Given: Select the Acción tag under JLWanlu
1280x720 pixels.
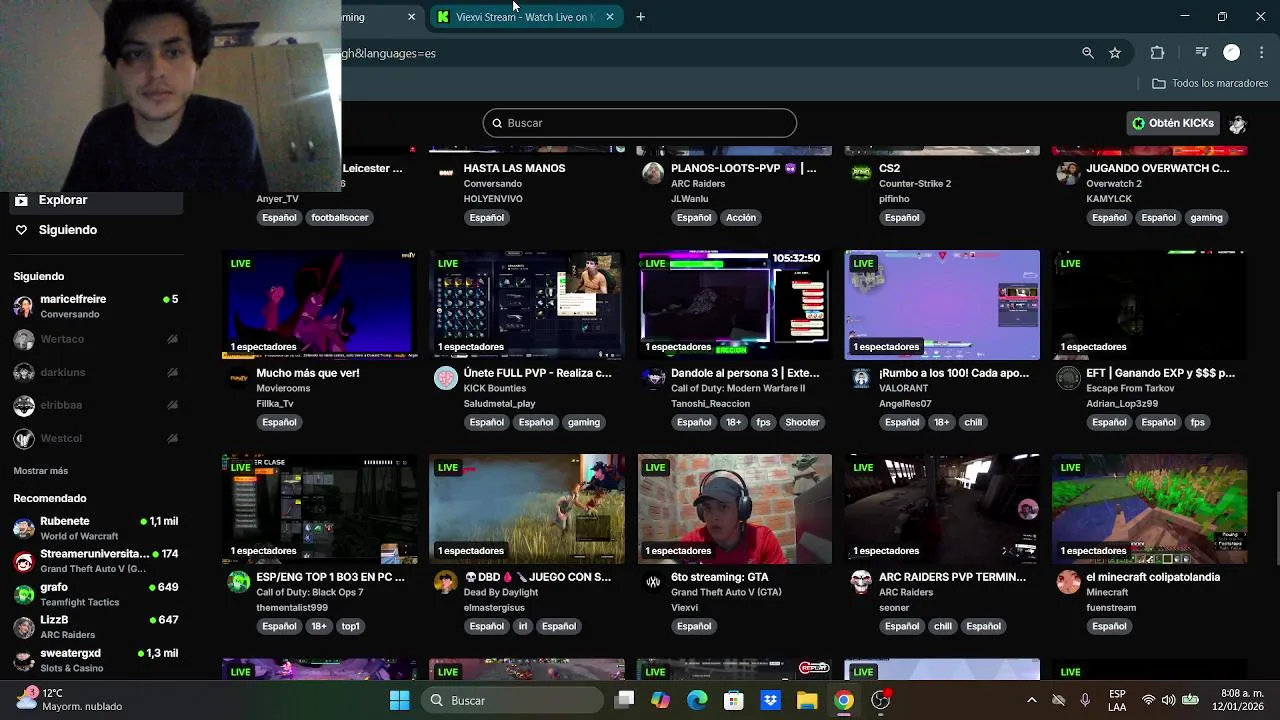Looking at the screenshot, I should 741,218.
